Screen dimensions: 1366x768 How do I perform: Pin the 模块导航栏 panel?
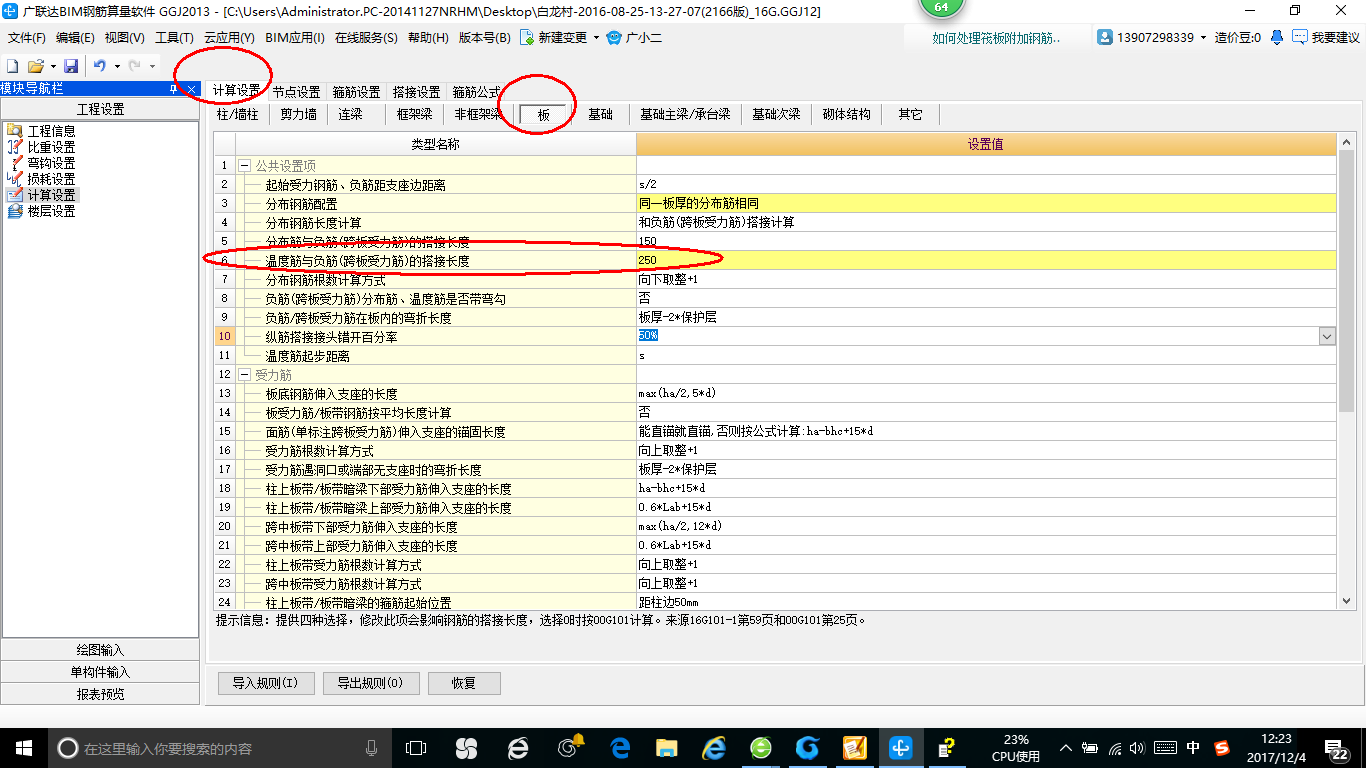(173, 89)
